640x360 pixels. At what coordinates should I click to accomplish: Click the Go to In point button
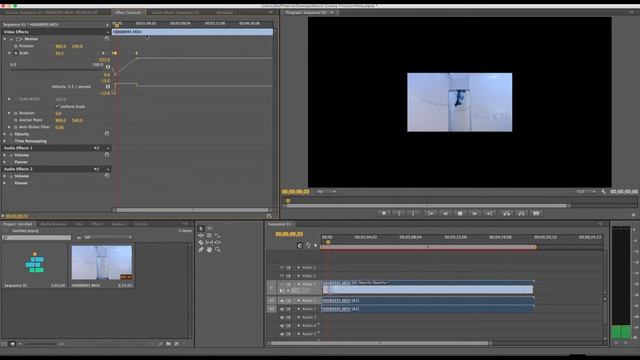coord(430,213)
